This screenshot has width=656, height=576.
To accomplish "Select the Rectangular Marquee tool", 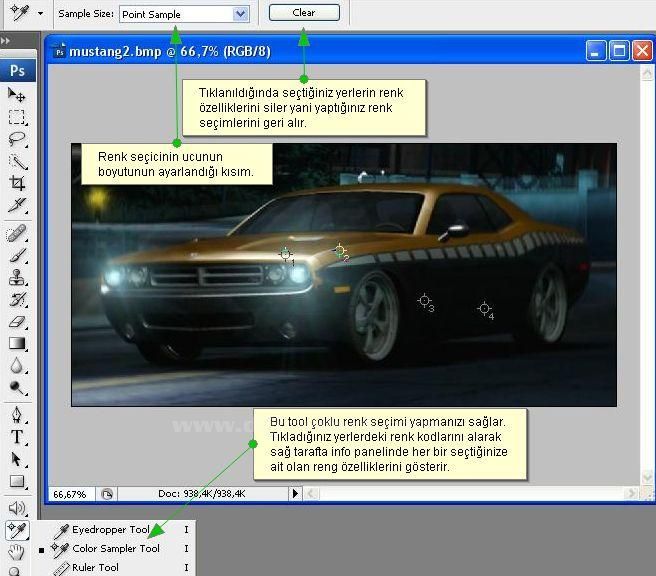I will [17, 118].
